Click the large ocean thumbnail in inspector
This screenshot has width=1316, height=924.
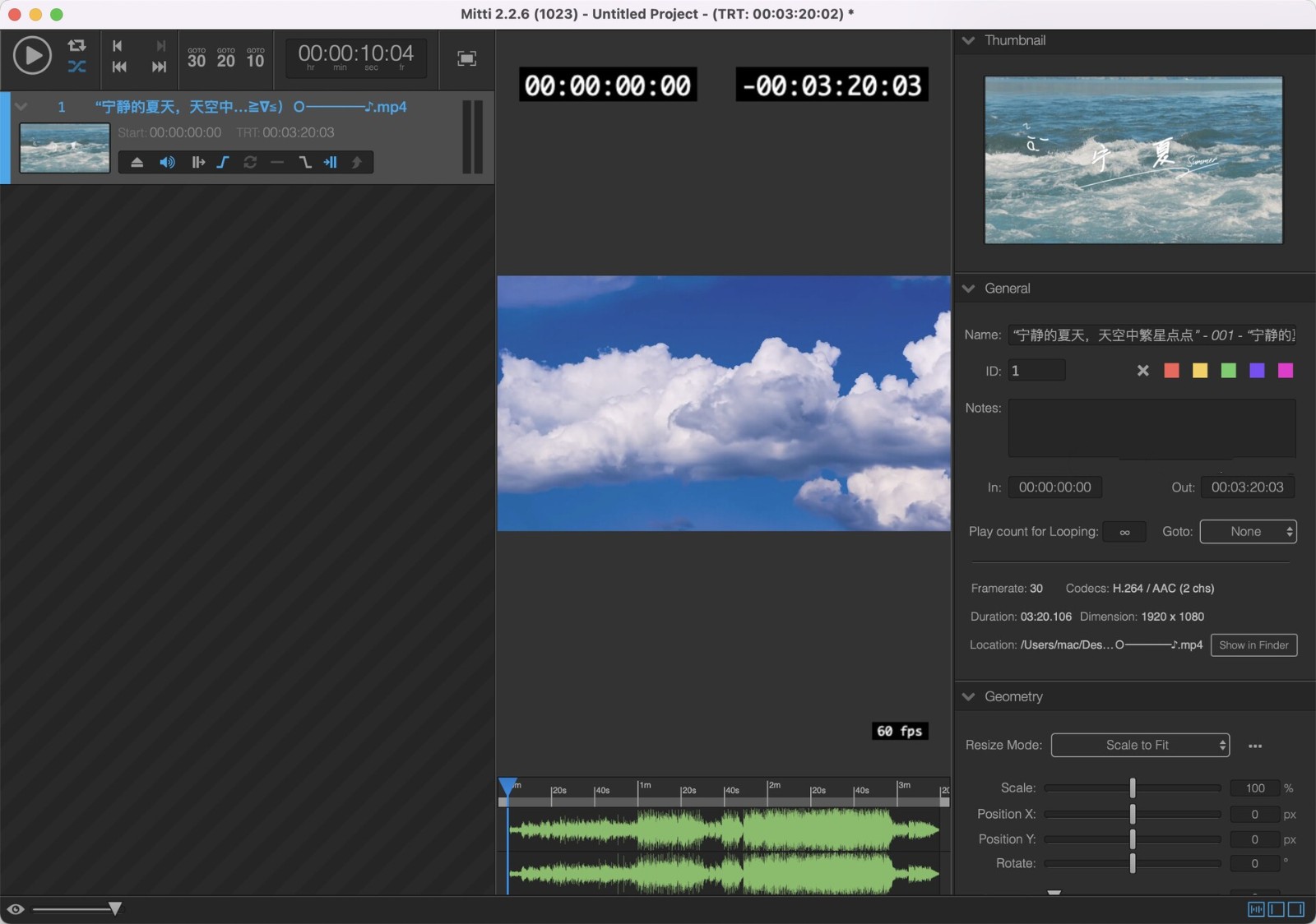(x=1133, y=160)
